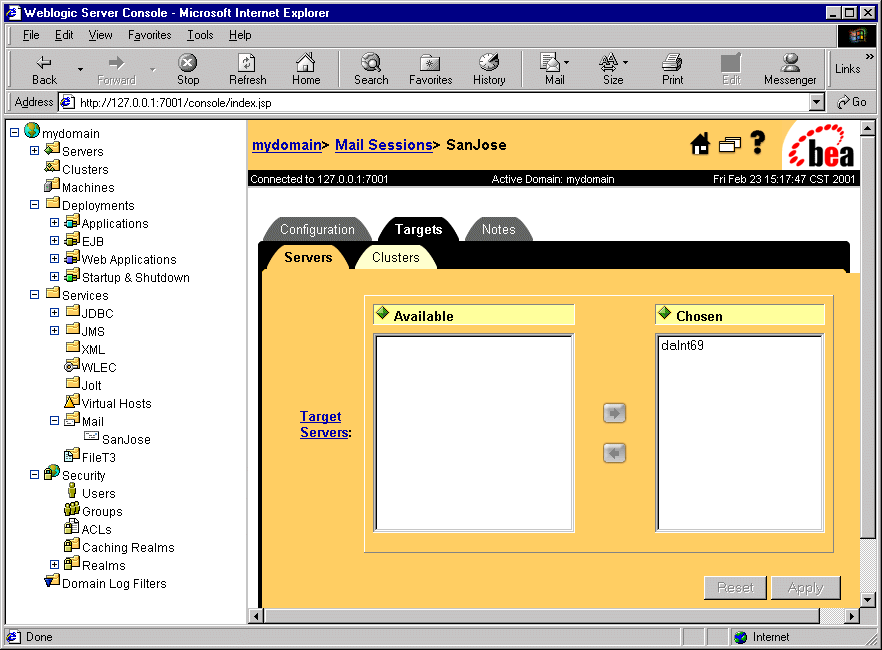Expand the JDBC node
Viewport: 882px width, 650px height.
55,313
